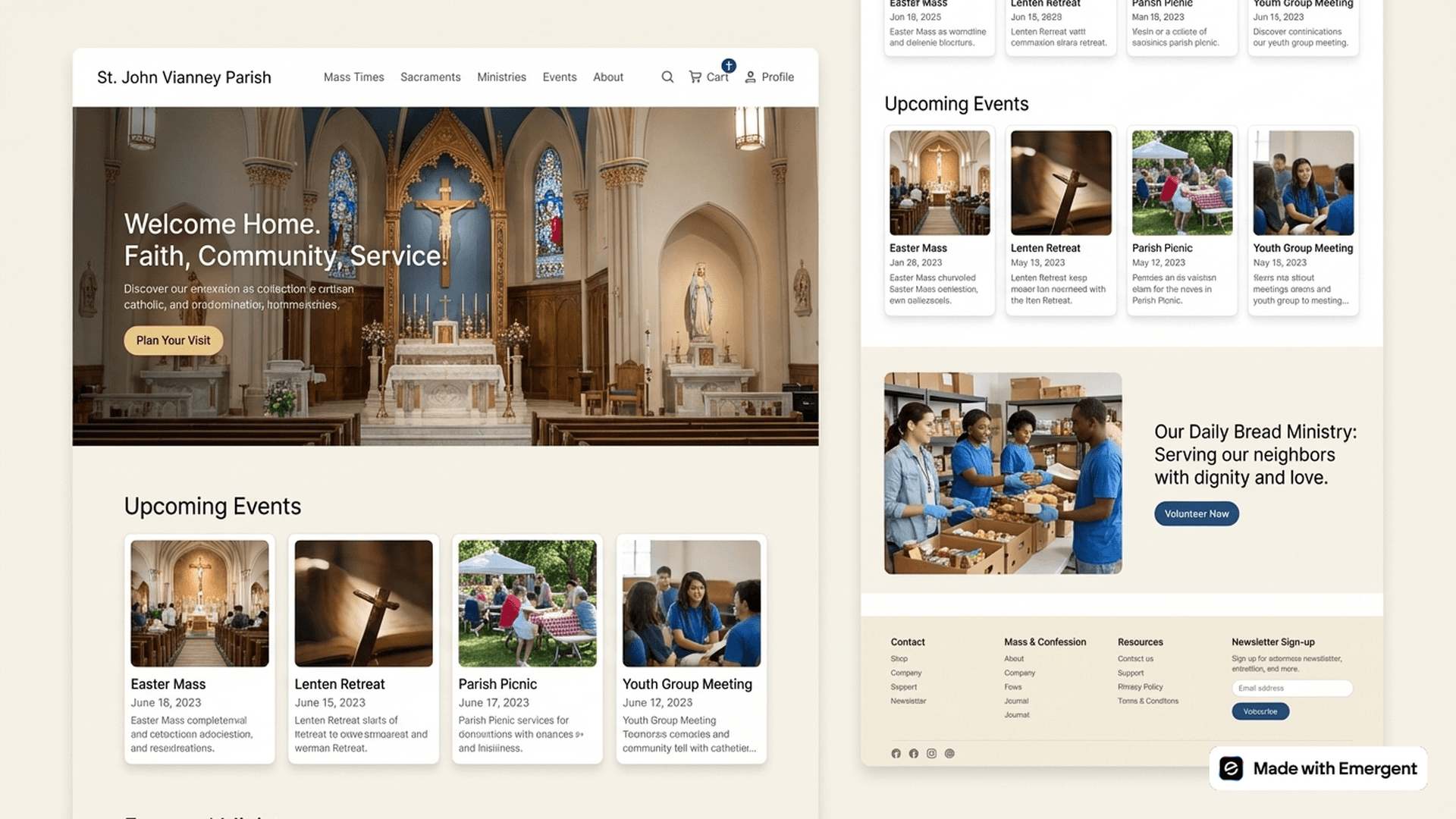Open the Facebook icon in the footer
1456x819 pixels.
(x=913, y=753)
